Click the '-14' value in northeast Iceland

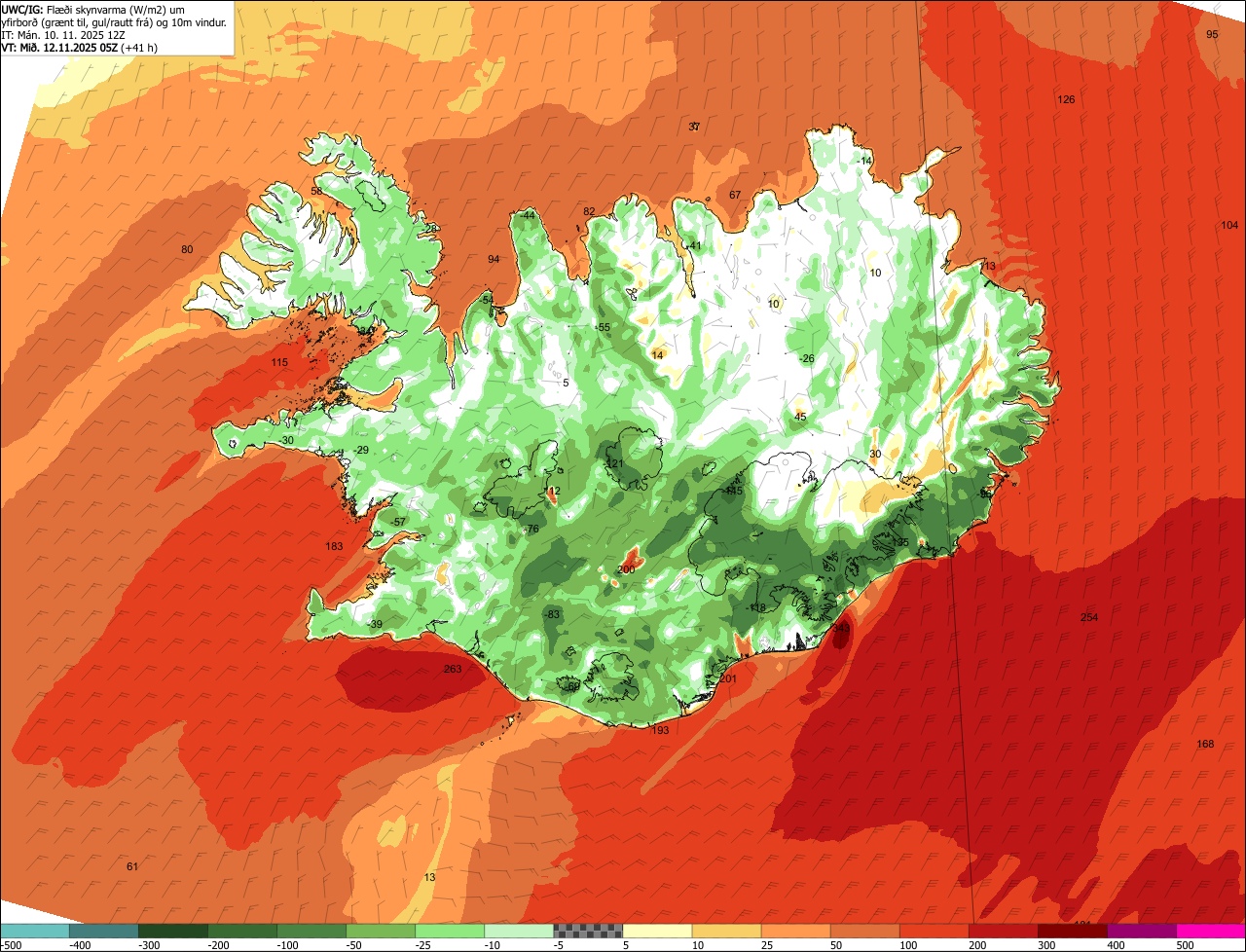click(x=864, y=160)
